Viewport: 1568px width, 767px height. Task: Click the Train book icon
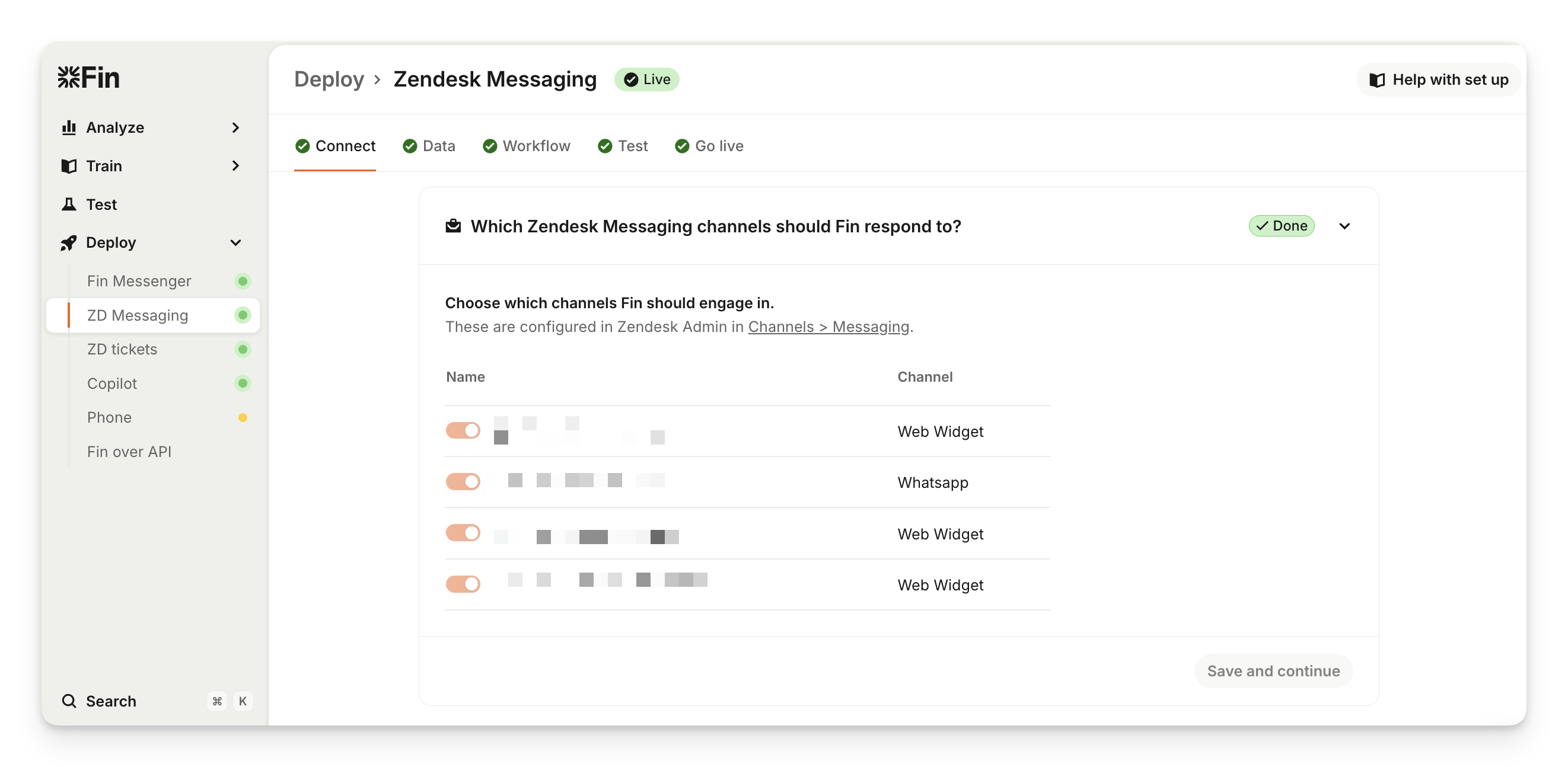[x=69, y=166]
